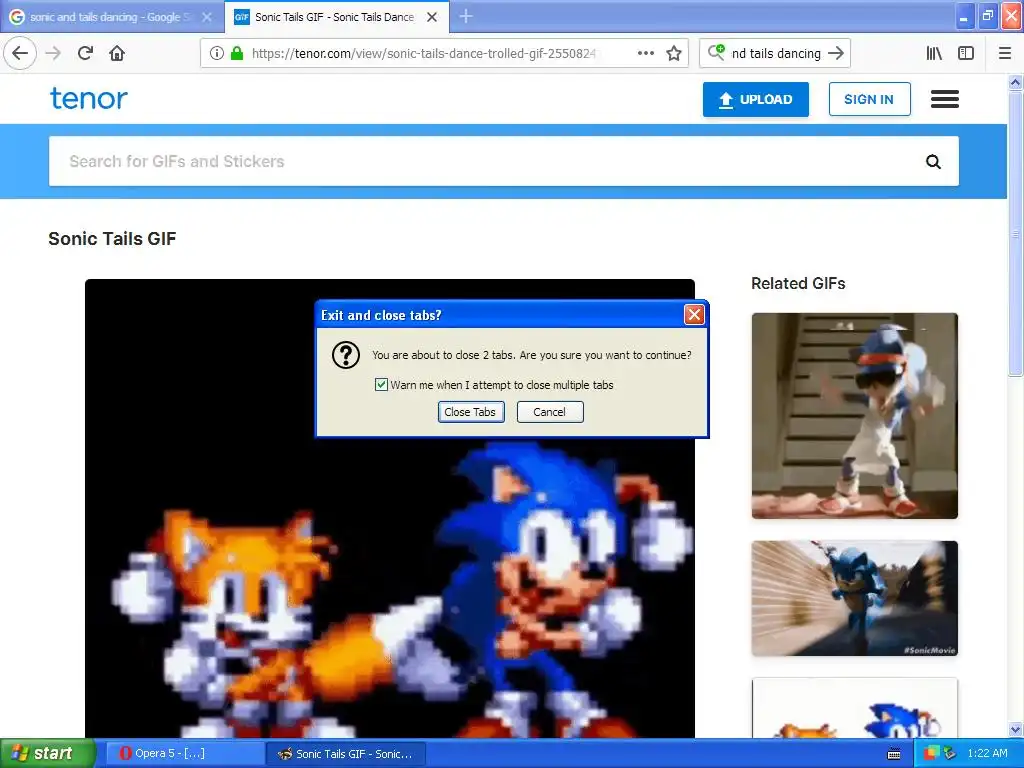Click the Close Tabs button
The image size is (1024, 768).
coord(470,412)
